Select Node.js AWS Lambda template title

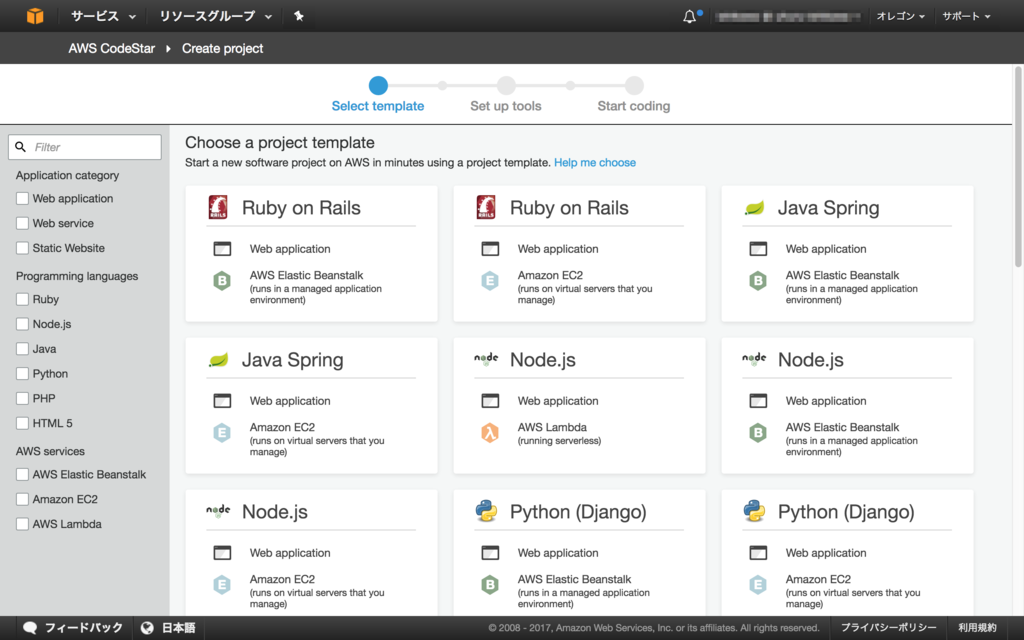[x=543, y=360]
